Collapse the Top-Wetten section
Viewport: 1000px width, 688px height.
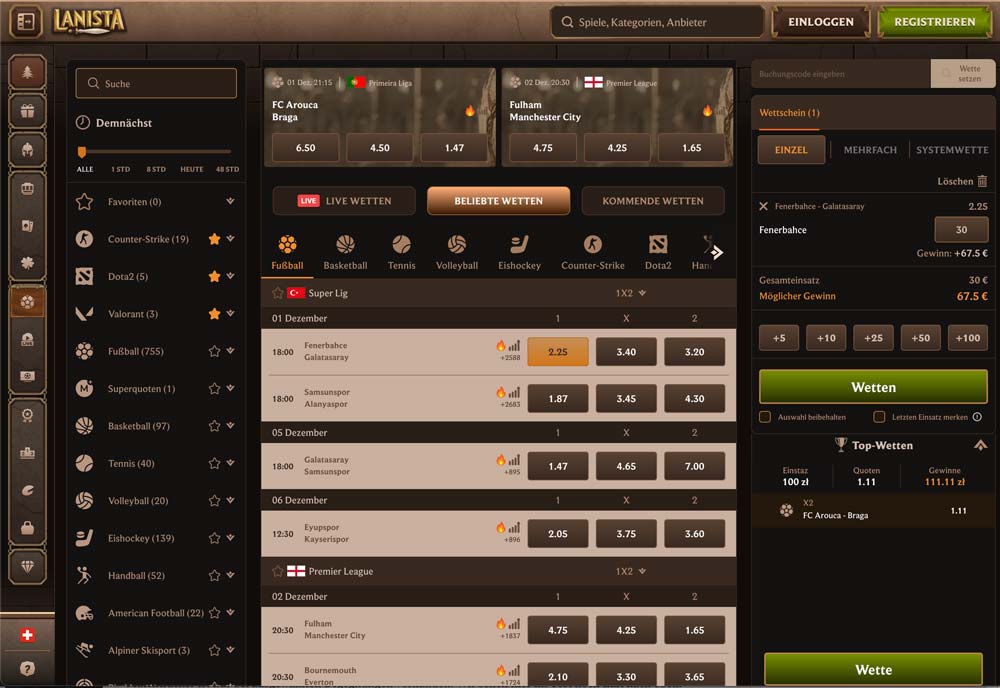pos(980,445)
